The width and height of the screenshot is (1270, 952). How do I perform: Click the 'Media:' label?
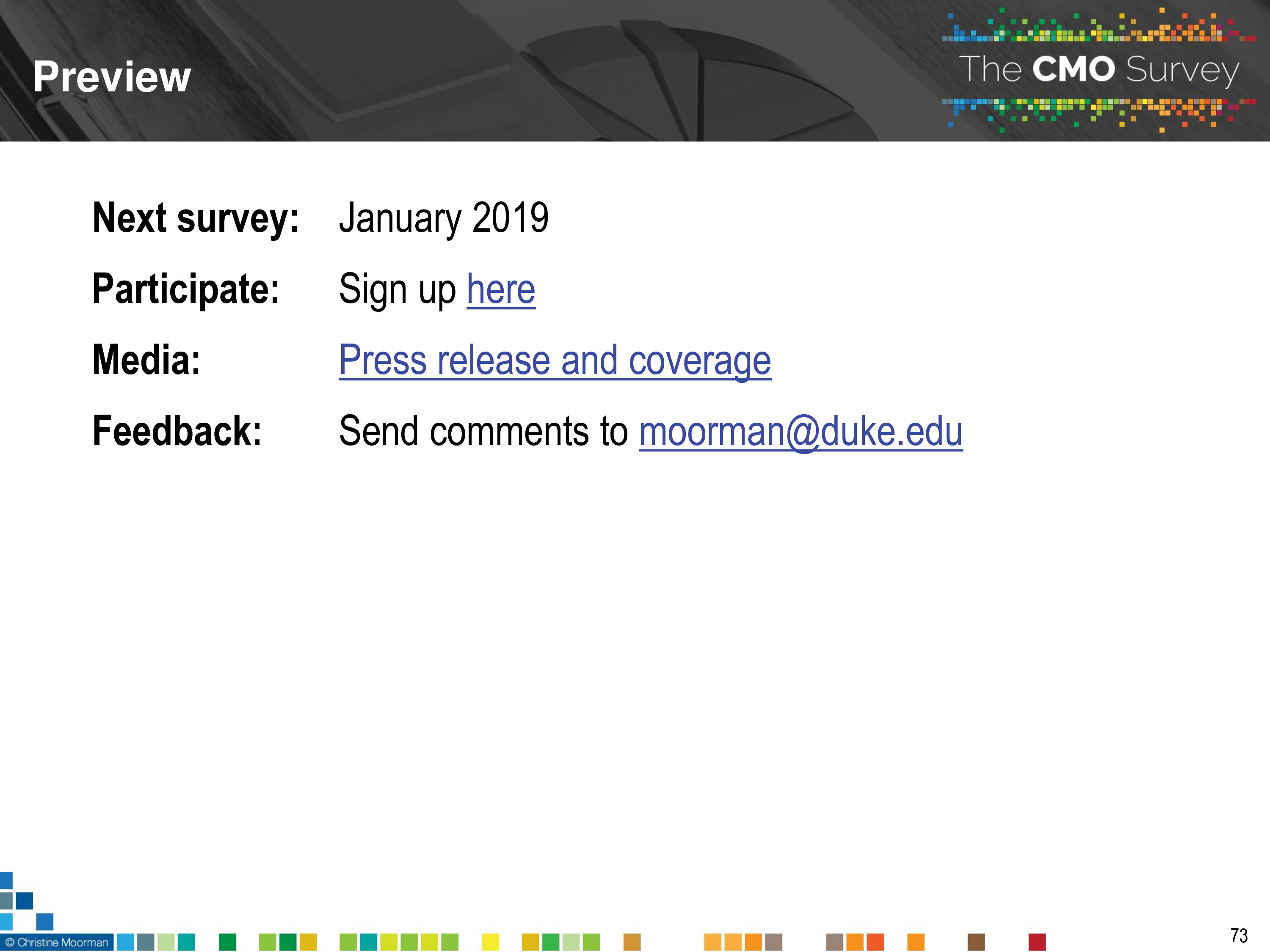click(x=146, y=360)
